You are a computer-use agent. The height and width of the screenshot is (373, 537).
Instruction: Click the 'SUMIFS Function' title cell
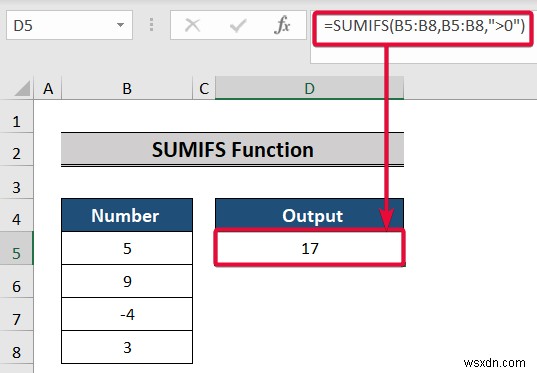[x=233, y=150]
